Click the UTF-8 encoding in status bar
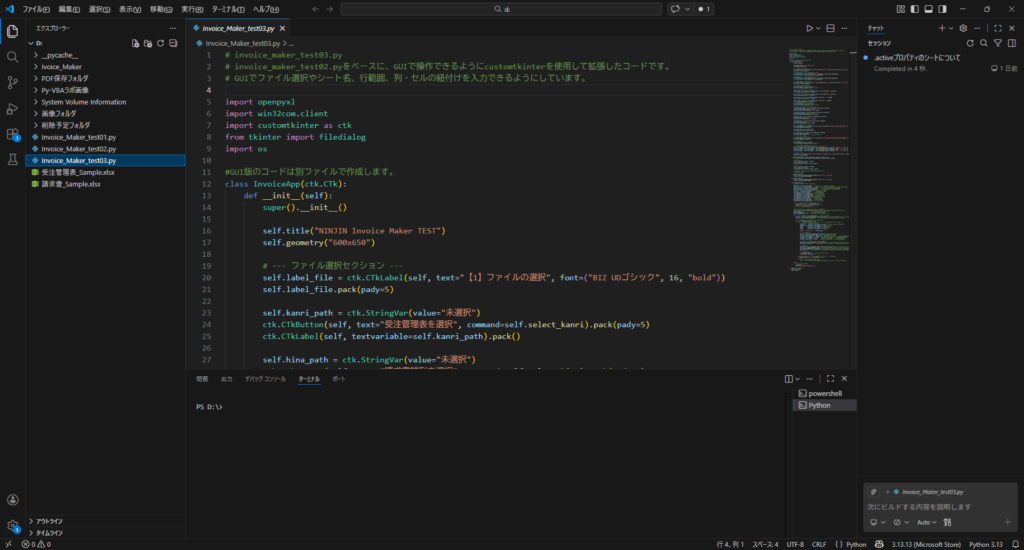Viewport: 1024px width, 550px height. pyautogui.click(x=795, y=545)
